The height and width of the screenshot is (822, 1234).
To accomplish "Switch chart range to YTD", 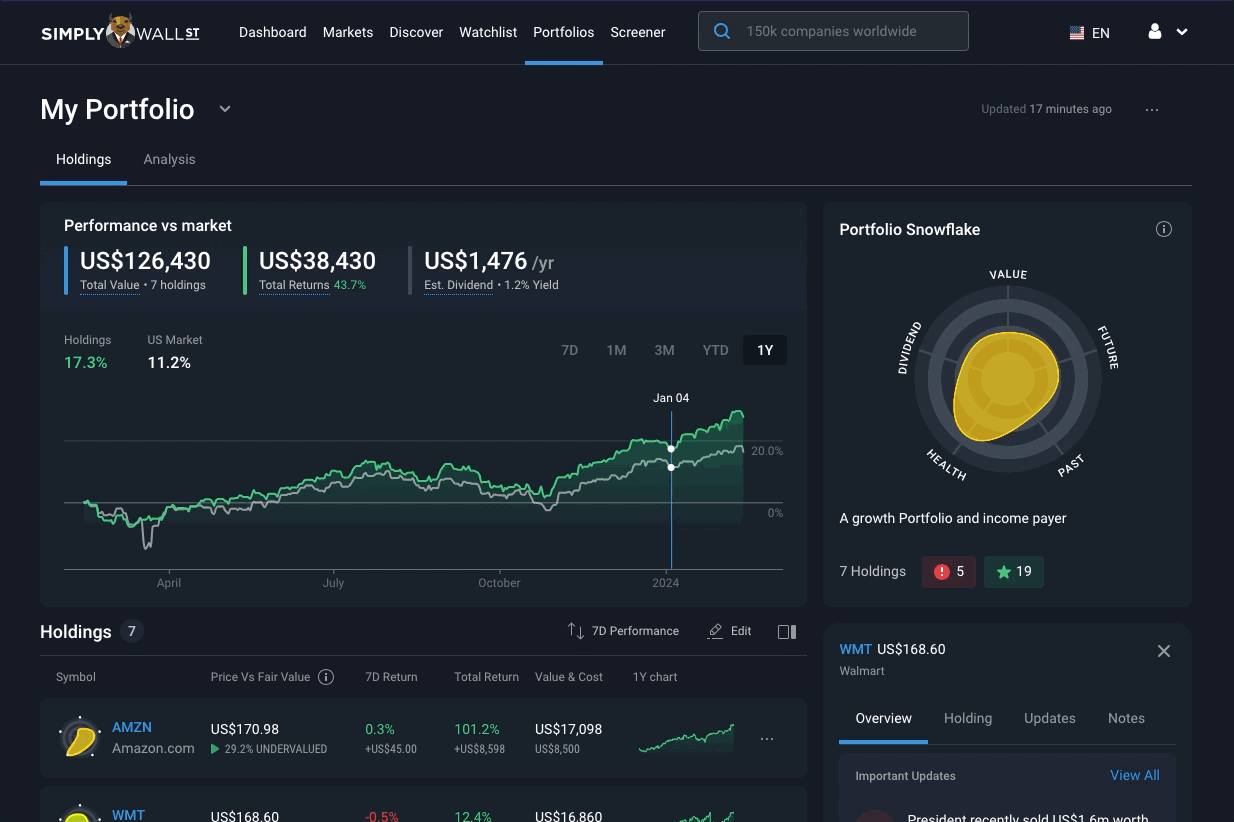I will click(715, 350).
